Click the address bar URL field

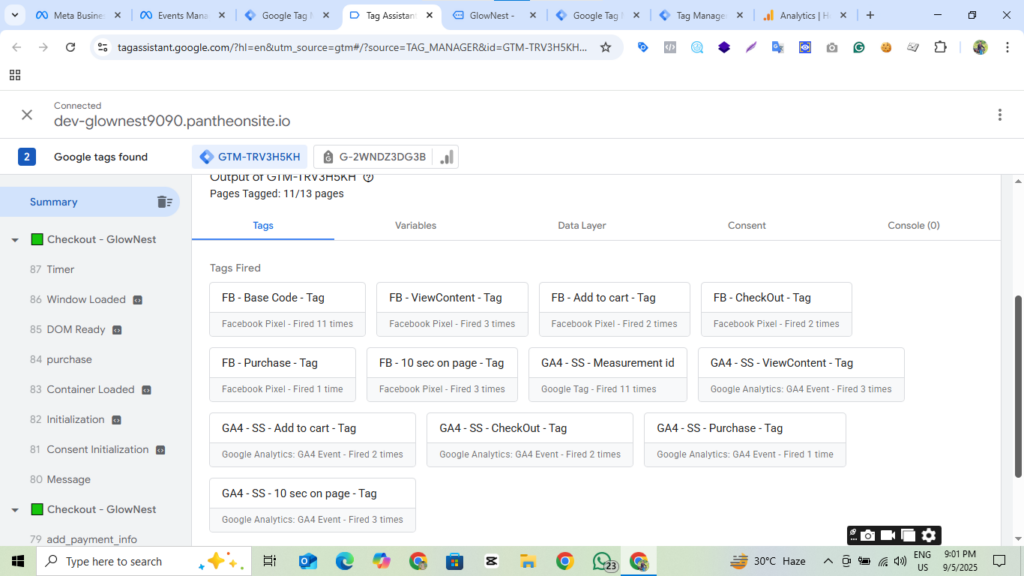(x=351, y=47)
